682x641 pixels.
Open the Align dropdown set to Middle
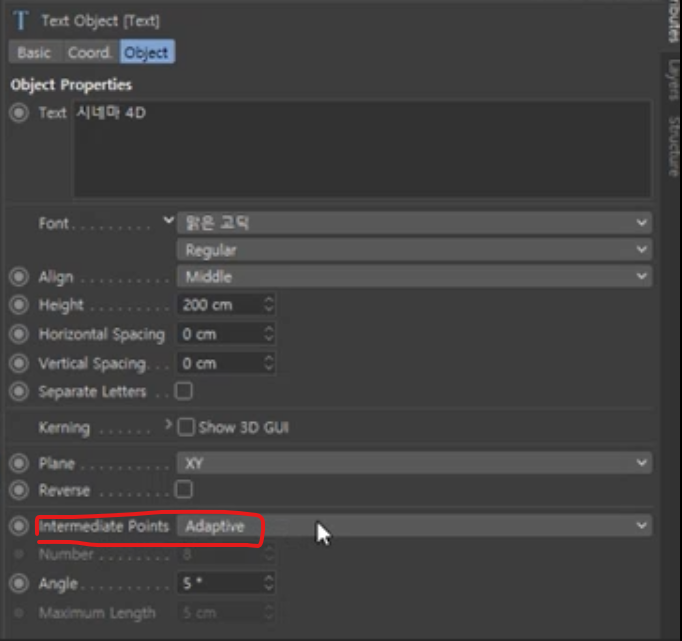pos(414,277)
